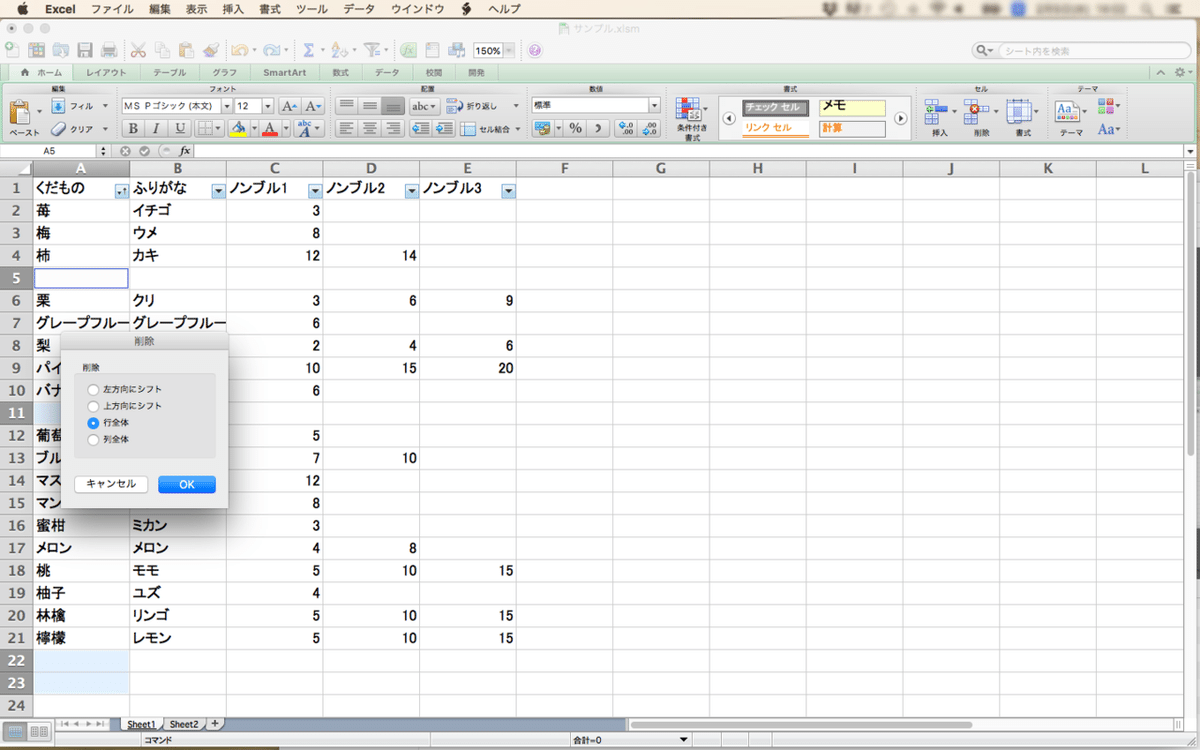Screen dimensions: 1200x750
Task: Apply the red font color swatch
Action: pos(269,128)
